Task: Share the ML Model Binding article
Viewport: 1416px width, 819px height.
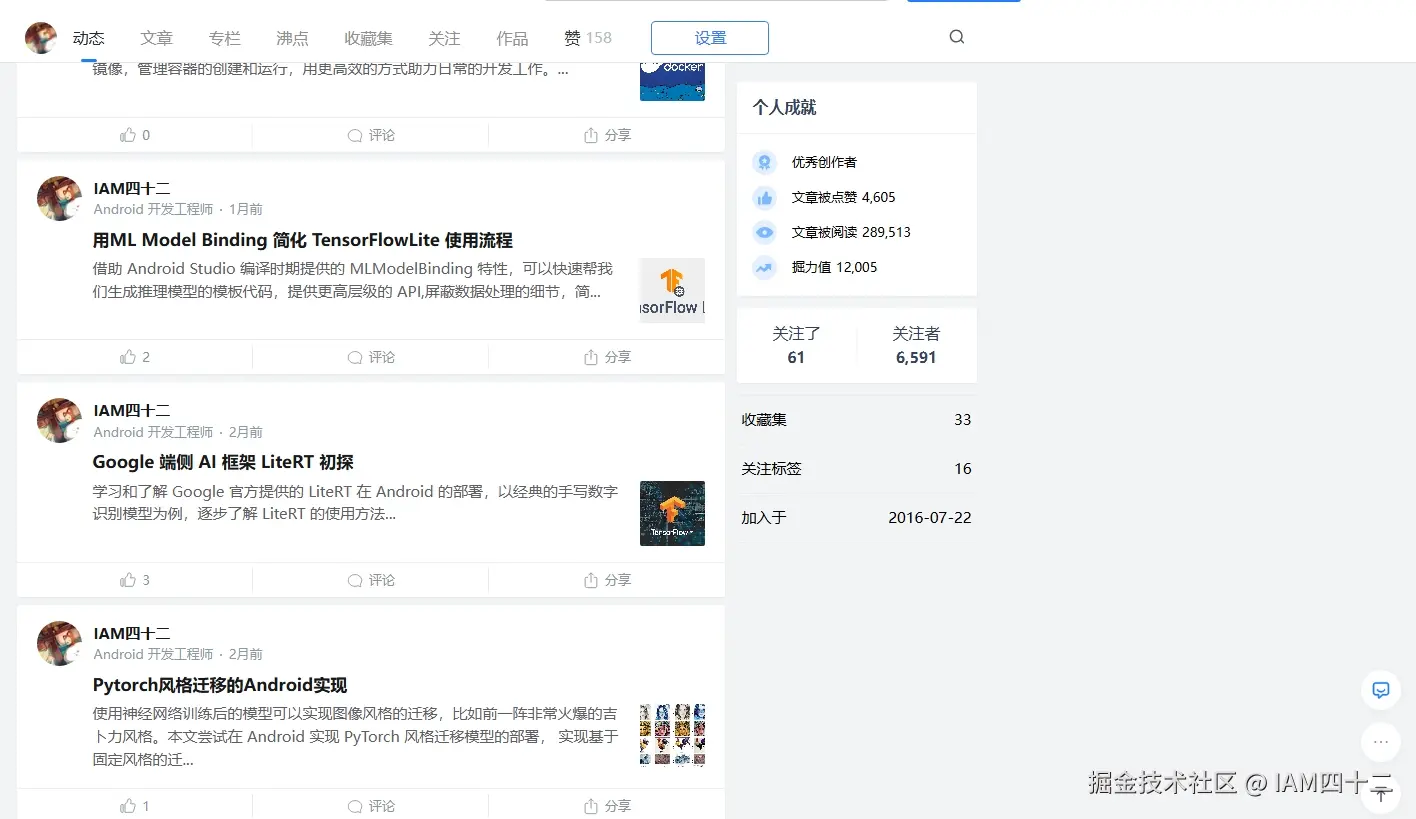Action: click(607, 357)
